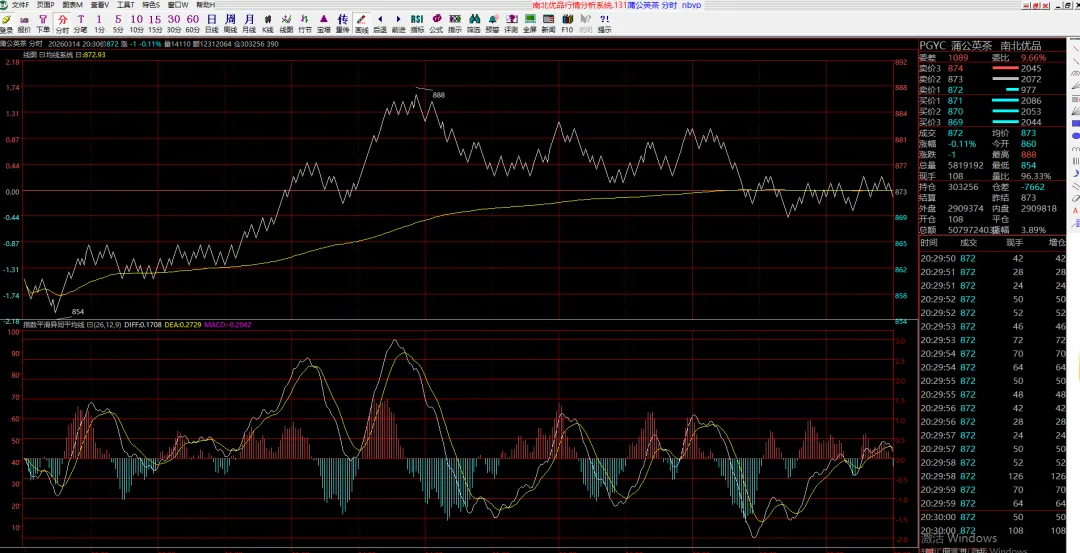Open the RSI 指标 indicator icon
This screenshot has width=1080, height=553.
coord(417,23)
